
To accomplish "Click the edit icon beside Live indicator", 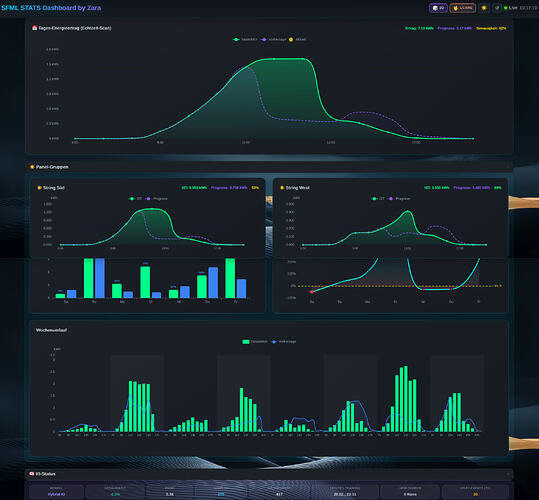I will pyautogui.click(x=497, y=8).
